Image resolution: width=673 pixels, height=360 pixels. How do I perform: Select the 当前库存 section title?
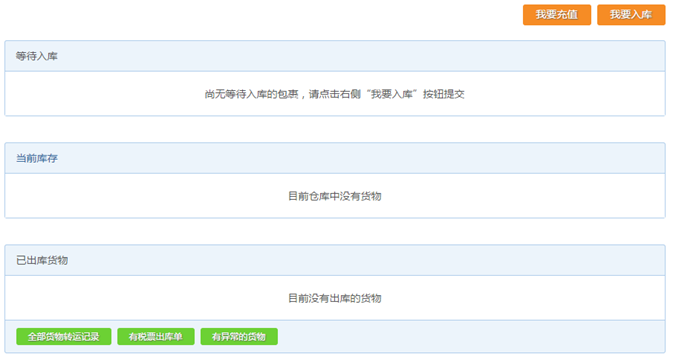(x=37, y=158)
